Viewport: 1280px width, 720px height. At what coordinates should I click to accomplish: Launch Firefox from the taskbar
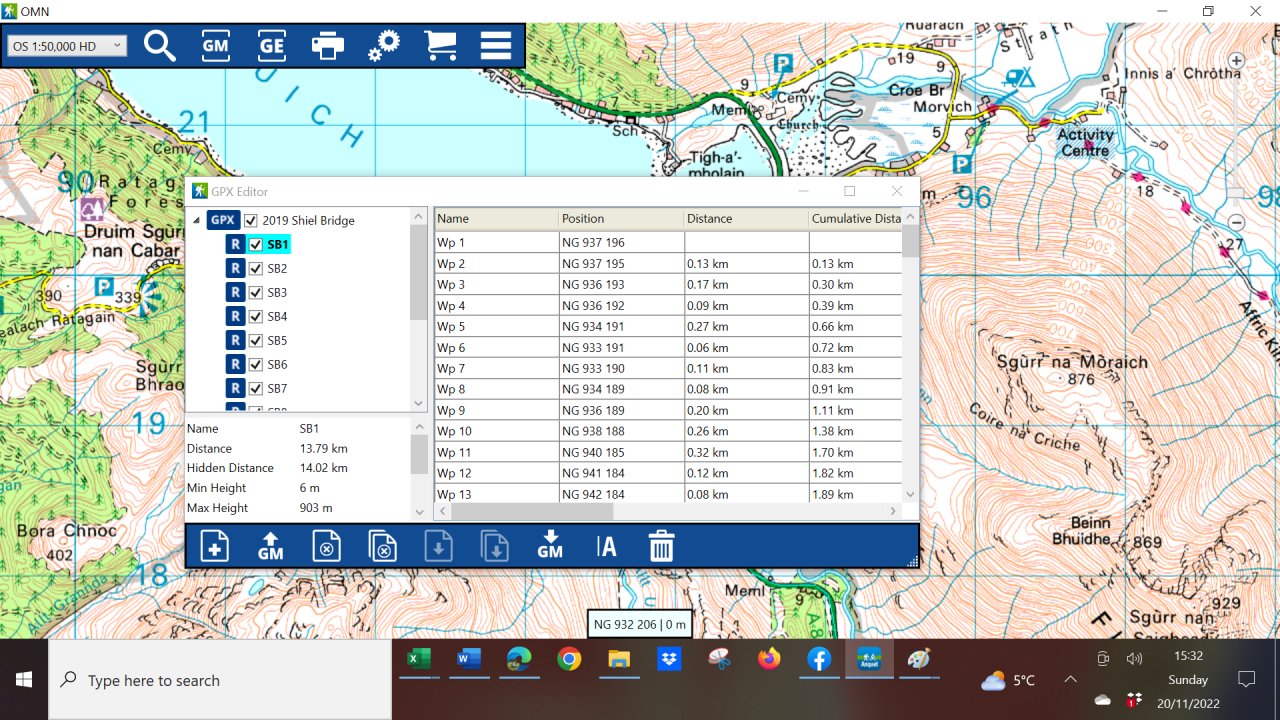769,660
